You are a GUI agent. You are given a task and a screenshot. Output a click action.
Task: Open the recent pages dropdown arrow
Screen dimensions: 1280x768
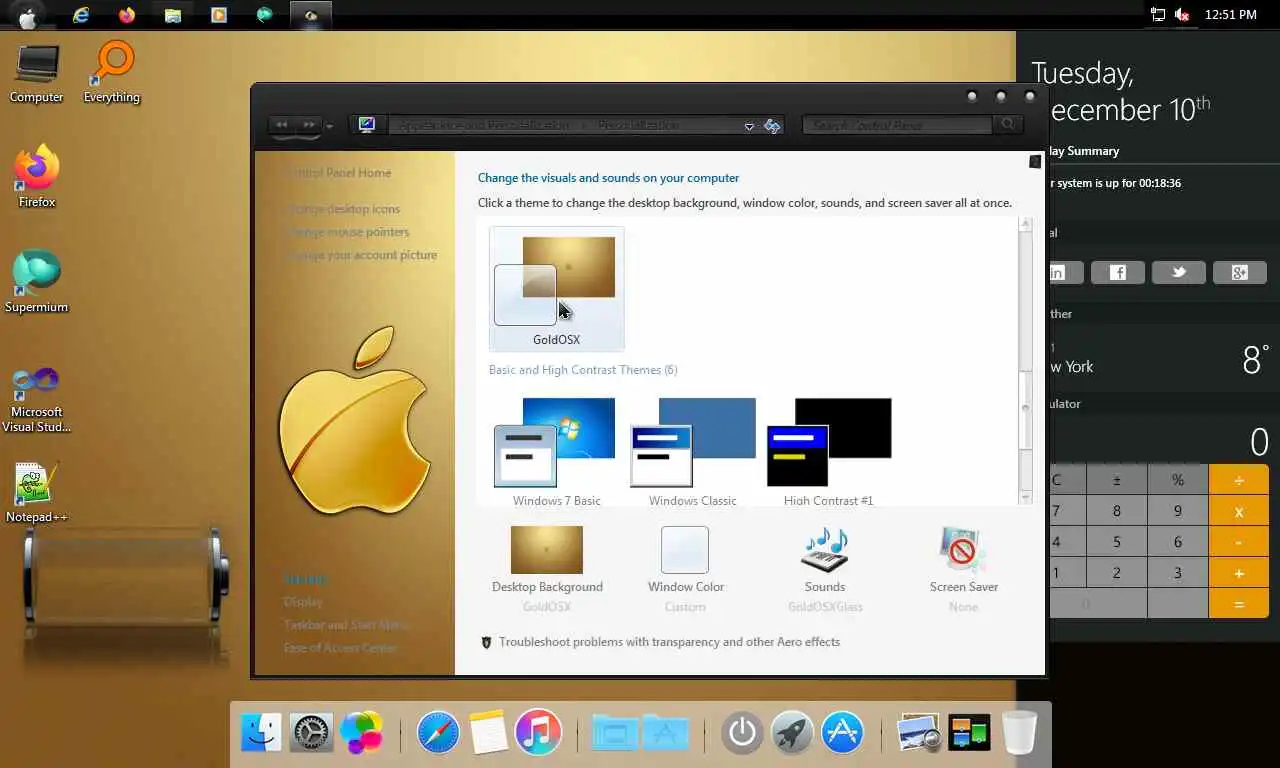[330, 126]
